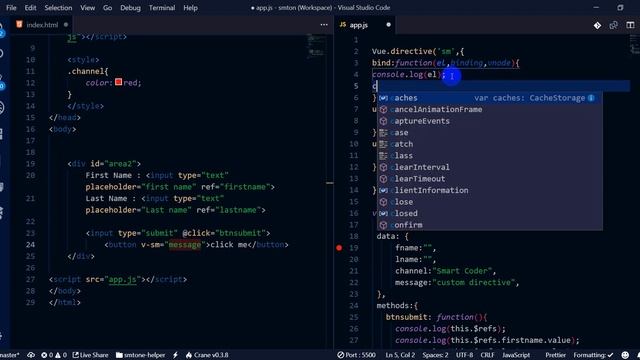The width and height of the screenshot is (640, 360).
Task: Click the app.js minimap
Action: point(634,44)
